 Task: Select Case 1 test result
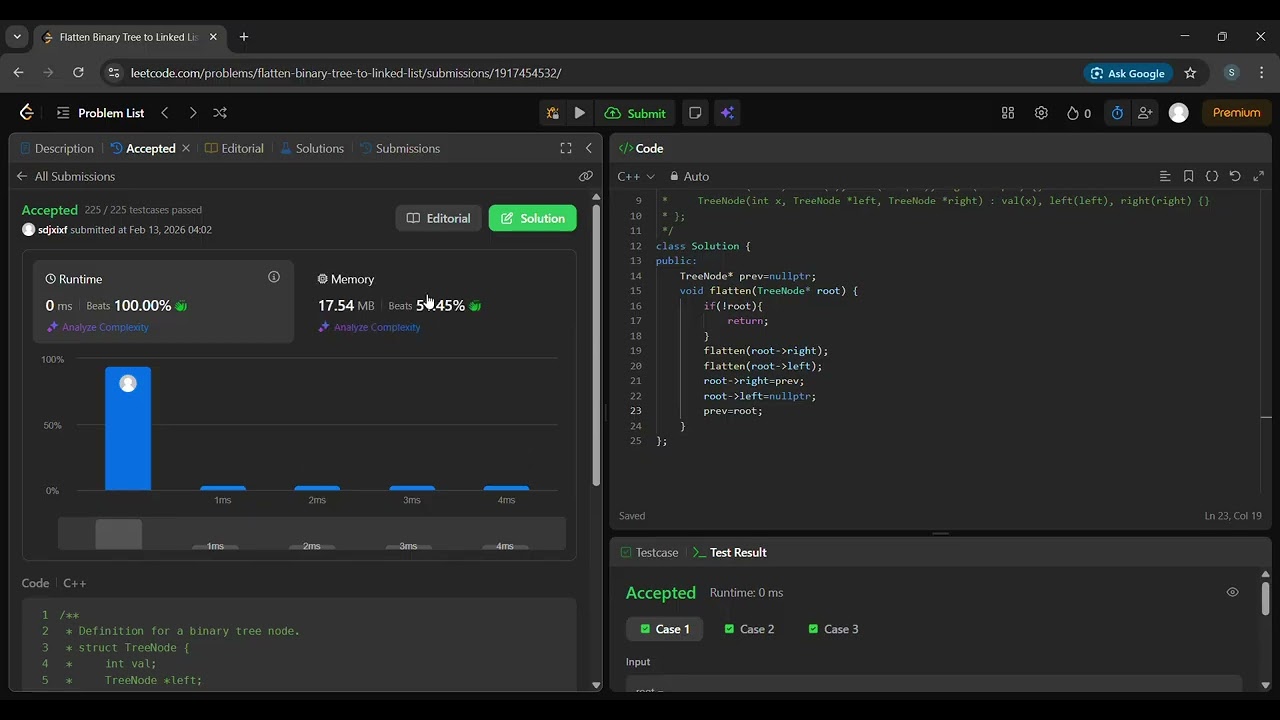pos(665,629)
